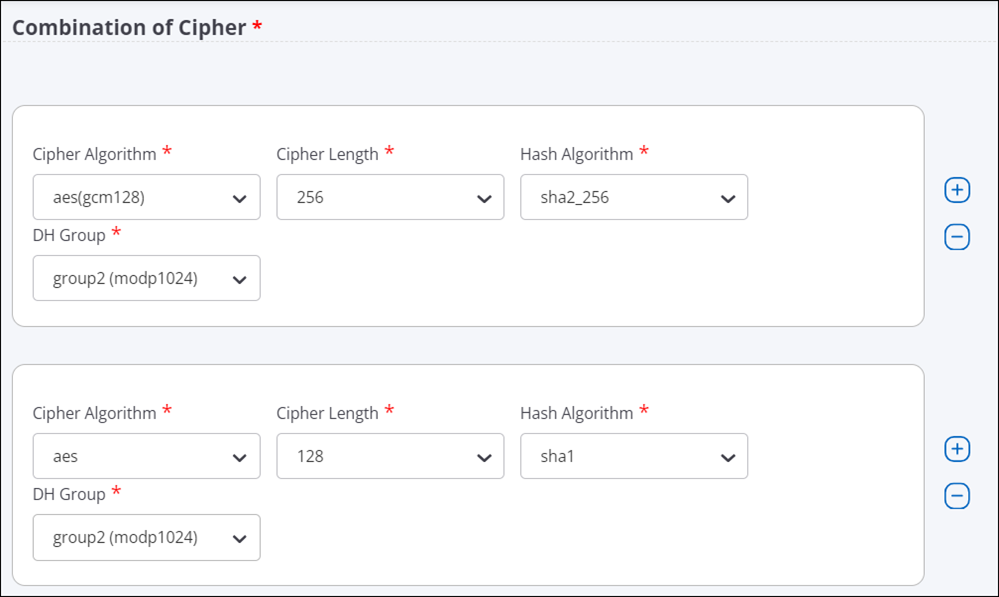Expand the Cipher Length dropdown set to 128

[390, 456]
